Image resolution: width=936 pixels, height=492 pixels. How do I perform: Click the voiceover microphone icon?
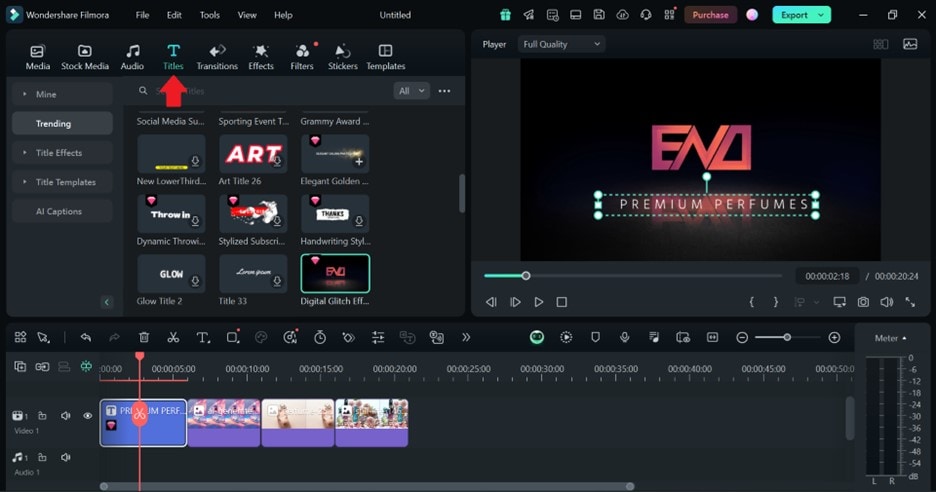[x=624, y=337]
